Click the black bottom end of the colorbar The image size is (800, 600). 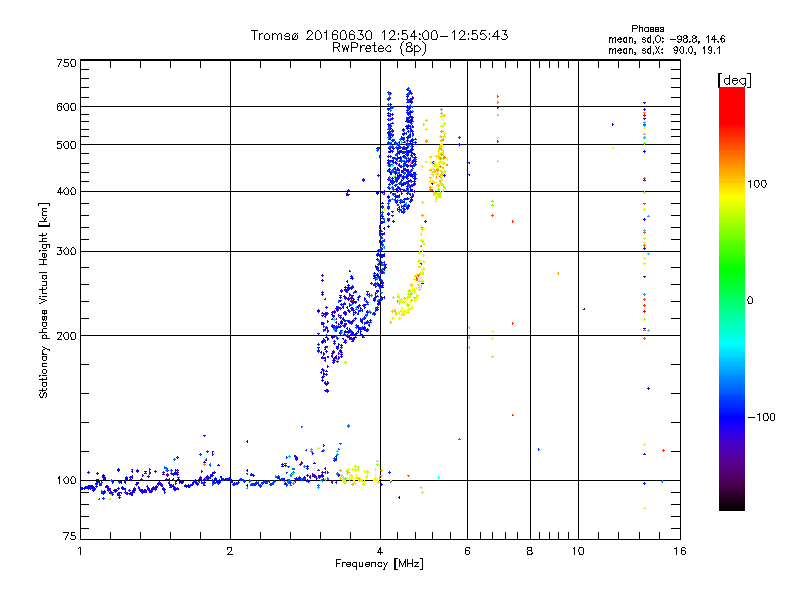pos(732,503)
